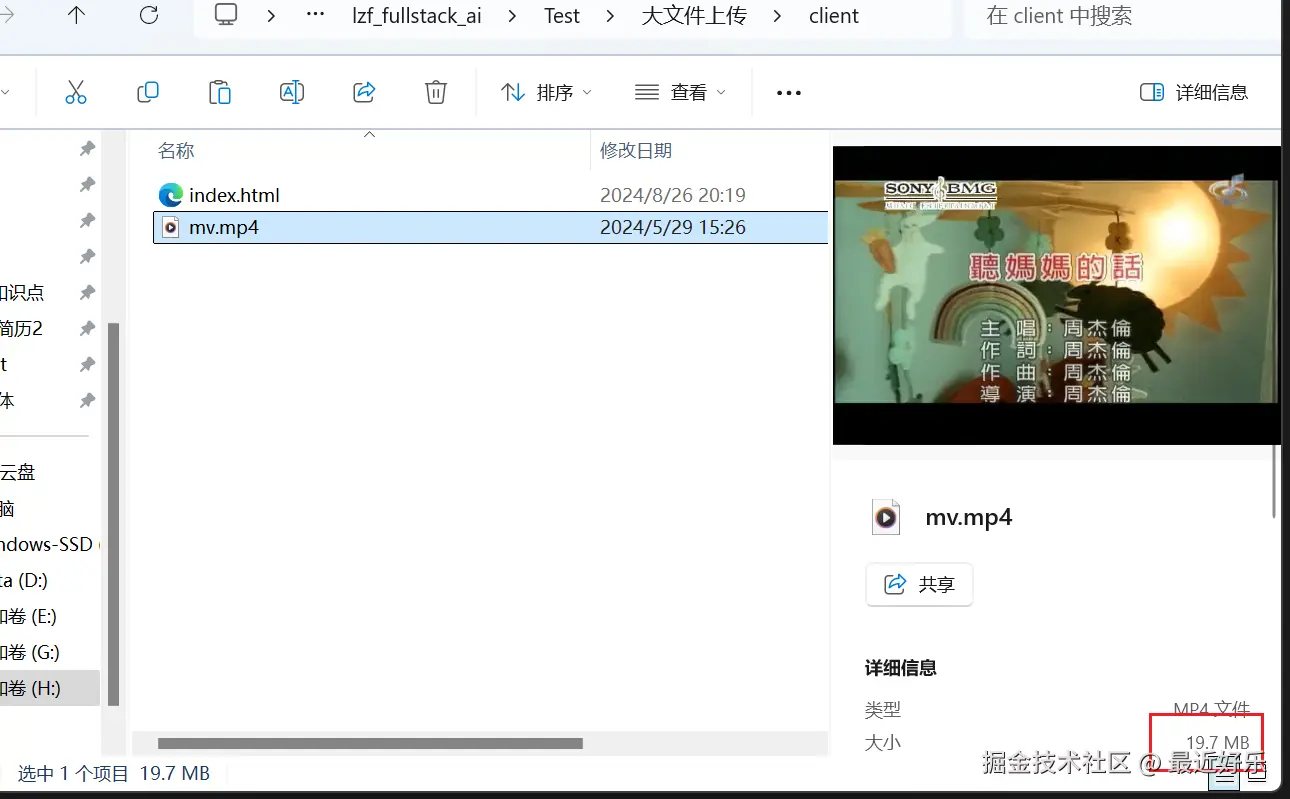The height and width of the screenshot is (799, 1290).
Task: Click status bar text 选中 1 个项目 19.7 MB
Action: [114, 773]
